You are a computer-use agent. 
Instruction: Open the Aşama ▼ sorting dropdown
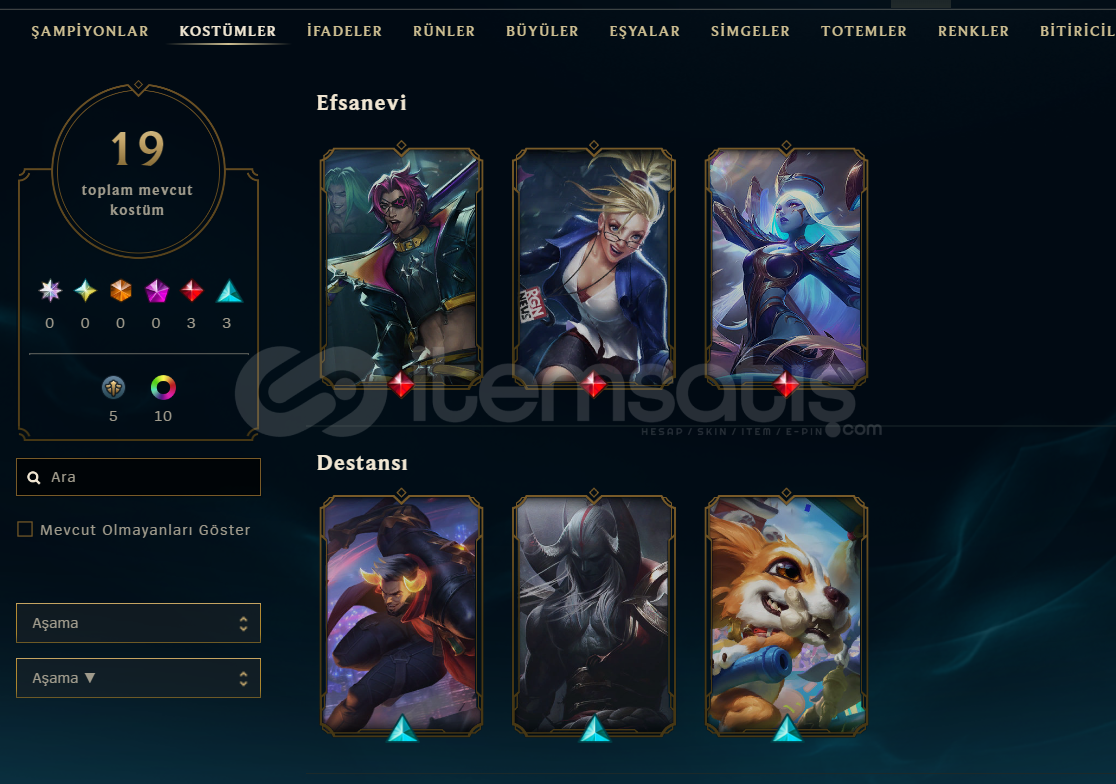pyautogui.click(x=138, y=678)
